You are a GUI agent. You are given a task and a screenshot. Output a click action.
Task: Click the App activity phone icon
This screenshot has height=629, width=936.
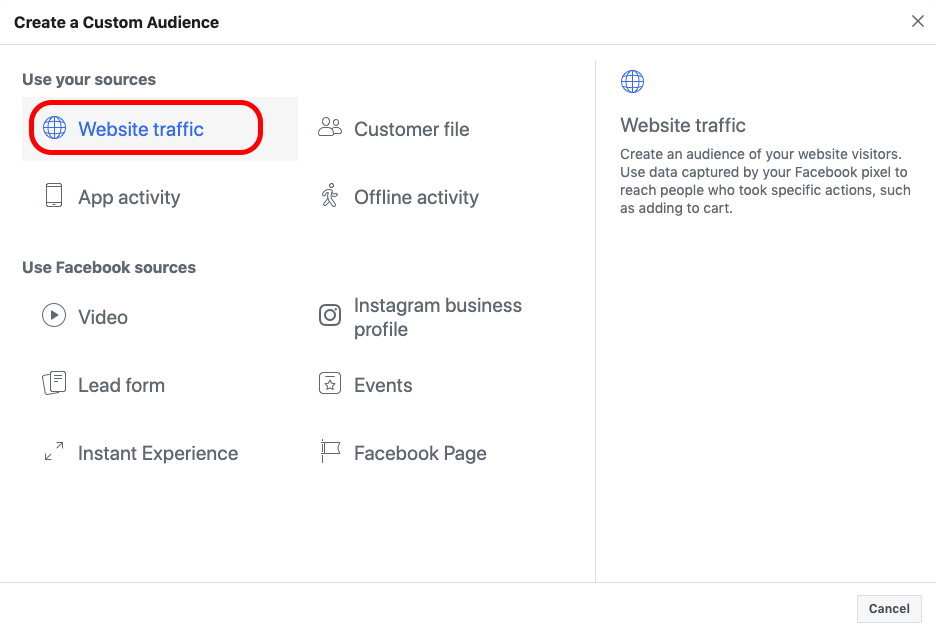pyautogui.click(x=54, y=195)
